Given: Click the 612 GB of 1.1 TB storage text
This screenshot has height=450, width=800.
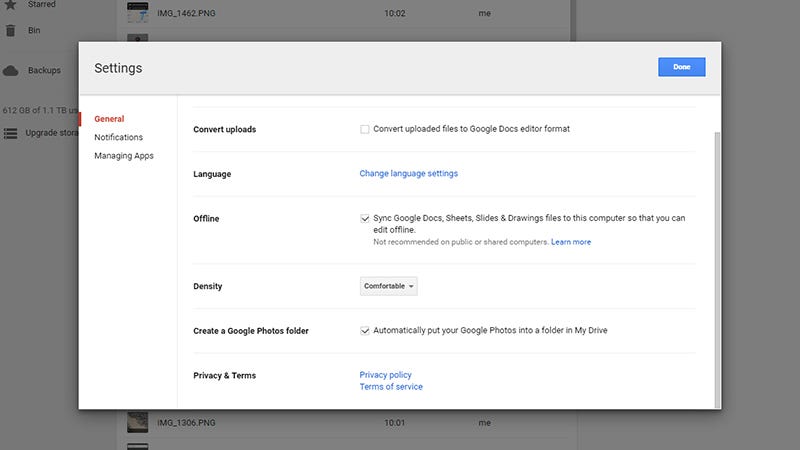Looking at the screenshot, I should pos(40,110).
